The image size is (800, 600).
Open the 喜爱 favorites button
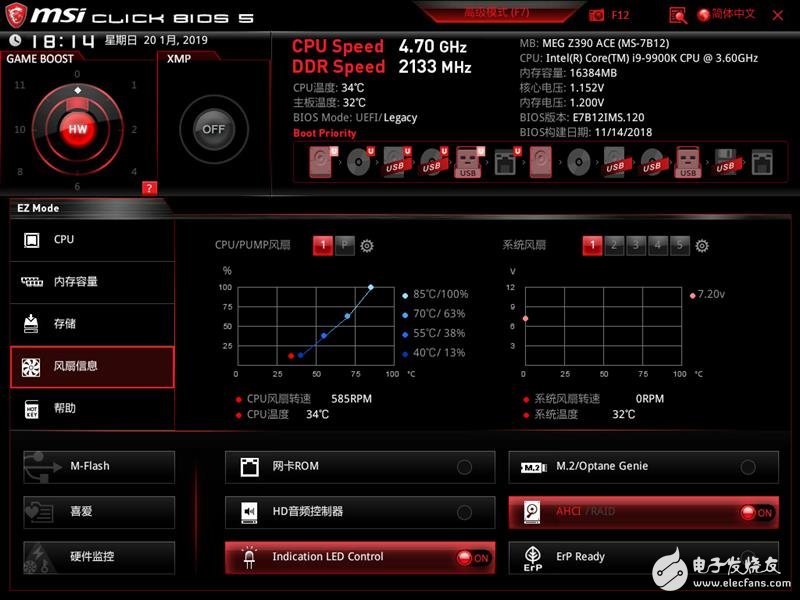pos(99,512)
